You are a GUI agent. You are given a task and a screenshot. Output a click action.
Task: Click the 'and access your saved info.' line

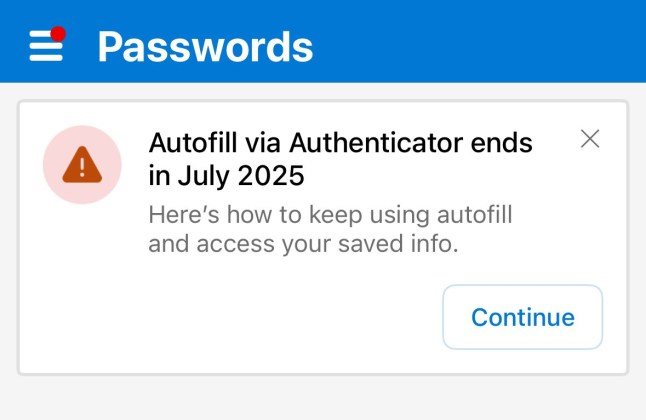pyautogui.click(x=303, y=243)
